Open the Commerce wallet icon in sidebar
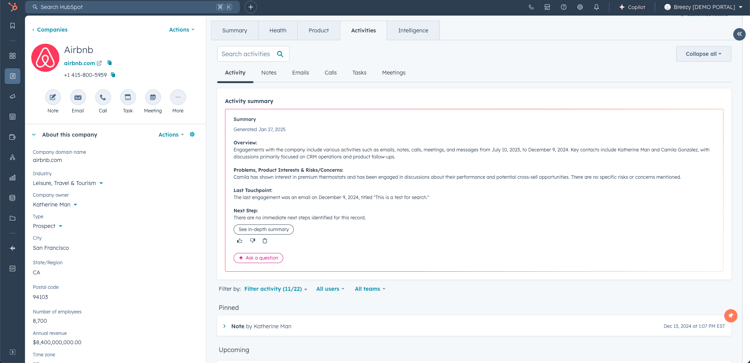The image size is (750, 363). (x=12, y=137)
